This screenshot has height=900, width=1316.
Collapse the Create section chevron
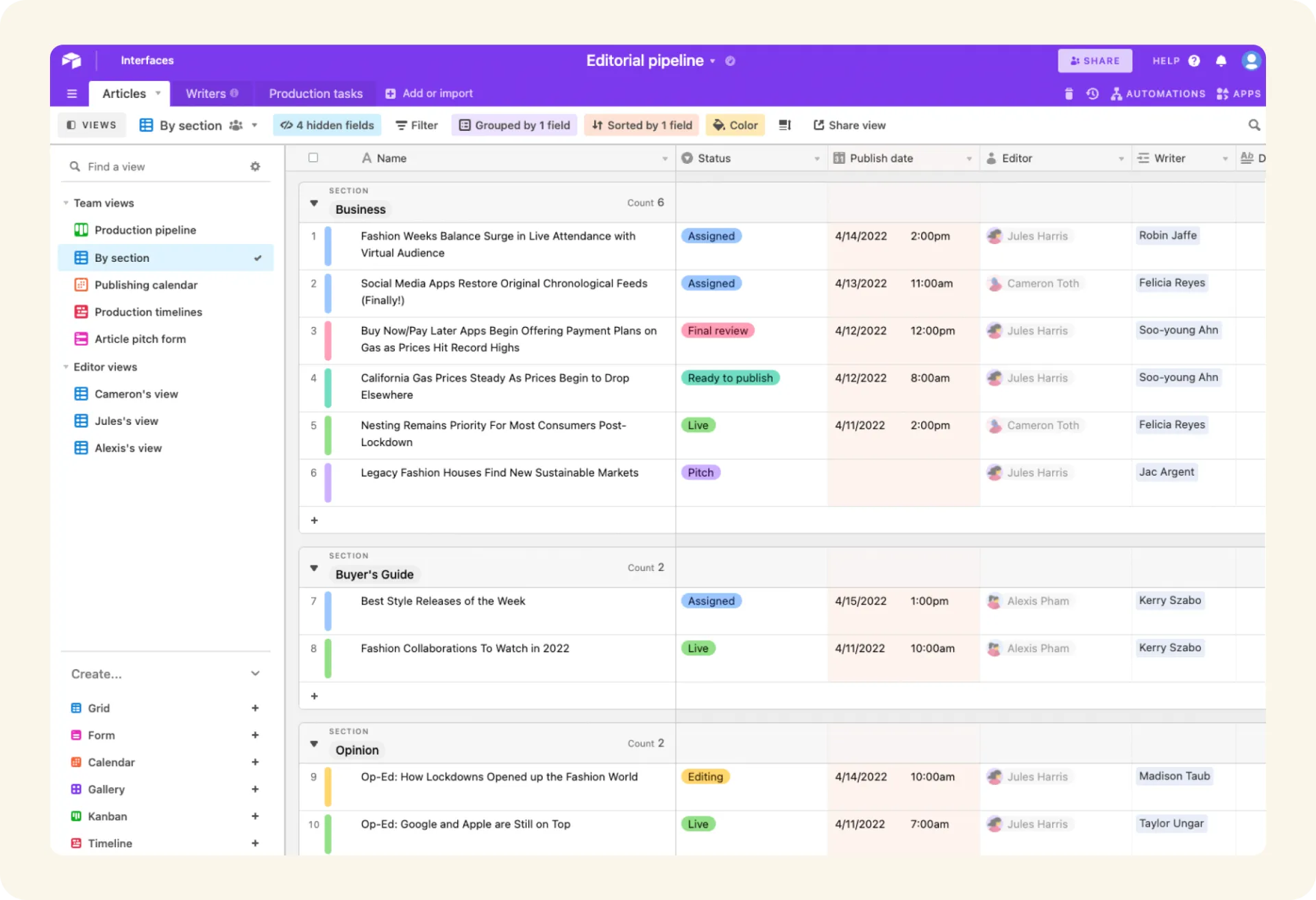(x=255, y=674)
